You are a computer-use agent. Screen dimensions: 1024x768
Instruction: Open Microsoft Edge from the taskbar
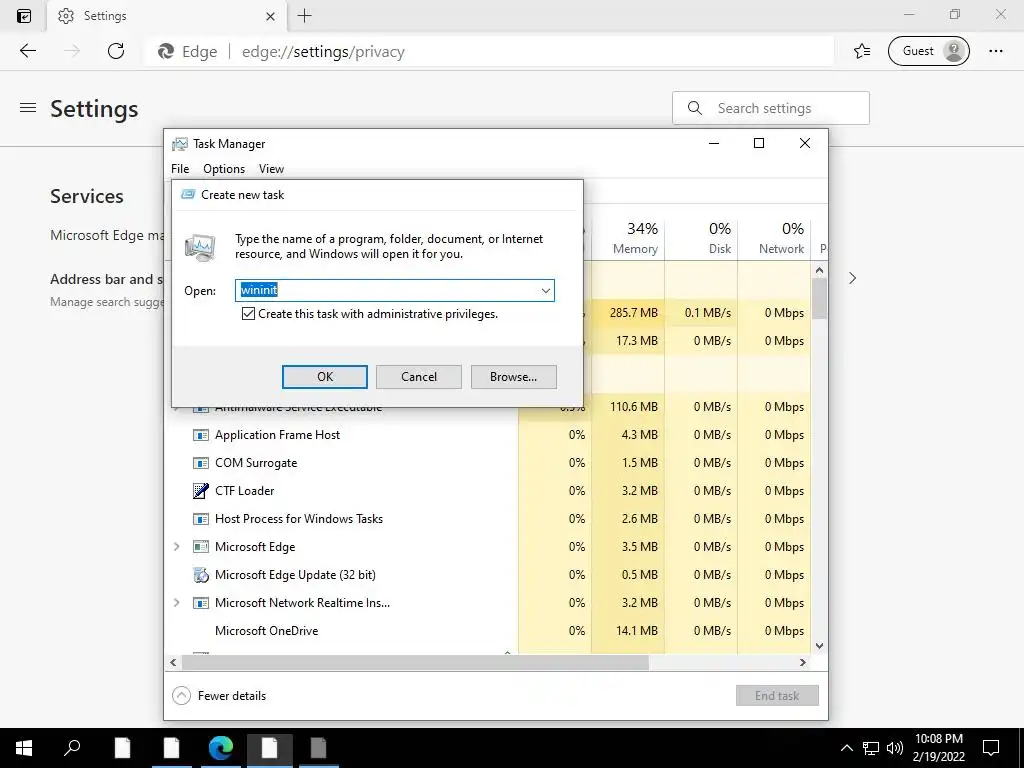coord(221,748)
